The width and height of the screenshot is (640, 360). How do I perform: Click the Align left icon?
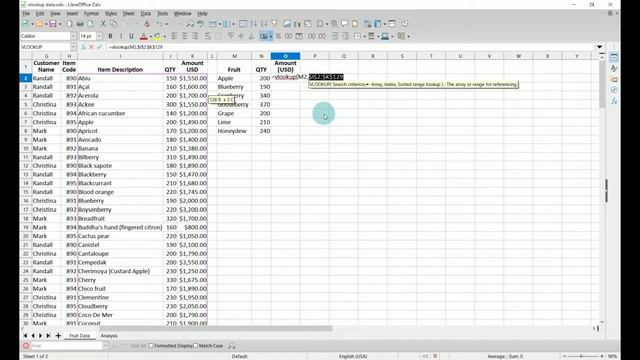click(174, 36)
